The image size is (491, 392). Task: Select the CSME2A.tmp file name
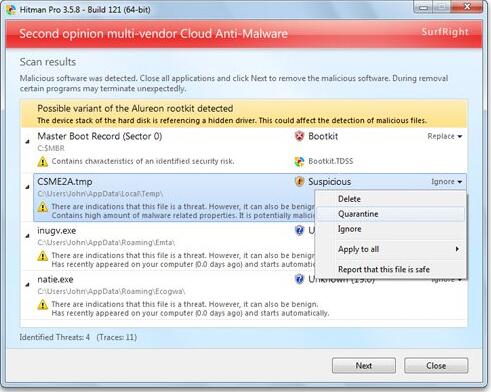65,182
